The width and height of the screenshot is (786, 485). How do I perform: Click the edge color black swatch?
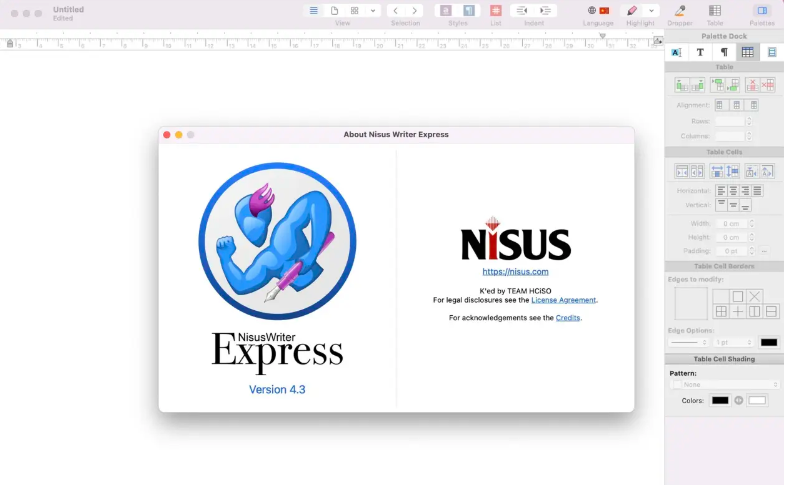[x=768, y=343]
